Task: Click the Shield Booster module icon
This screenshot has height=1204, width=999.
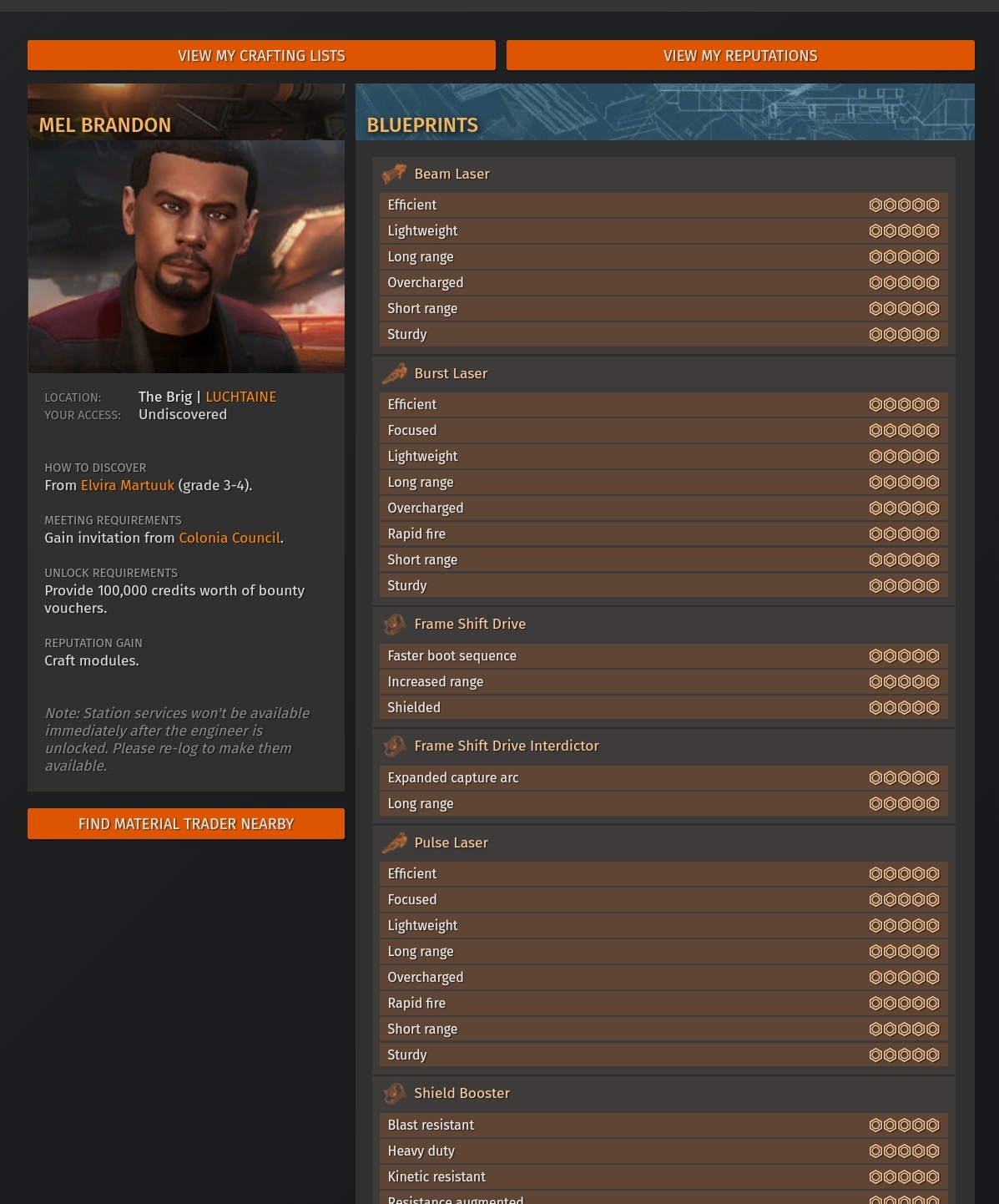Action: (x=394, y=1093)
